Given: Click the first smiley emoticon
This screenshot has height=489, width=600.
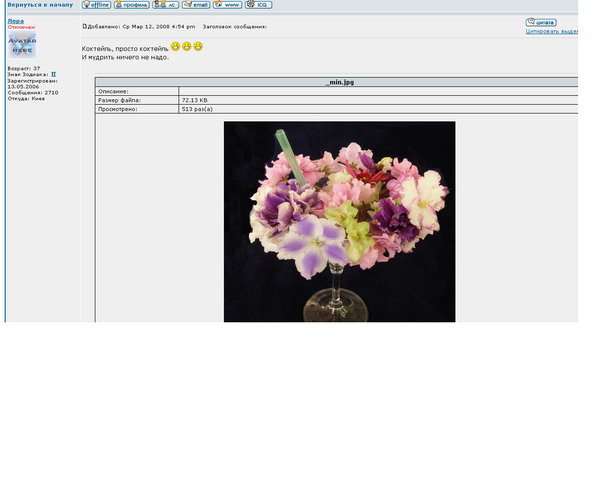Looking at the screenshot, I should (x=175, y=47).
